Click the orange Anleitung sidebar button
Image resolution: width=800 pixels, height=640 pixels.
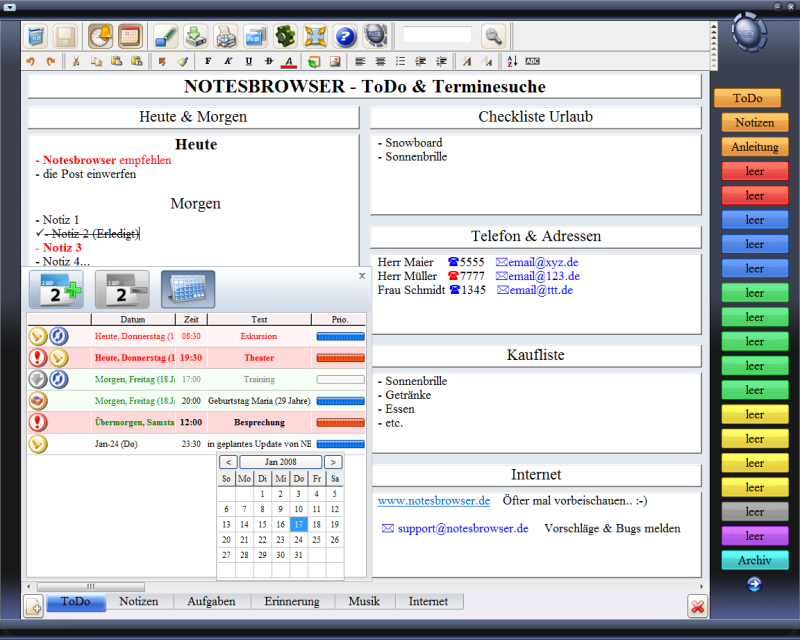coord(754,147)
